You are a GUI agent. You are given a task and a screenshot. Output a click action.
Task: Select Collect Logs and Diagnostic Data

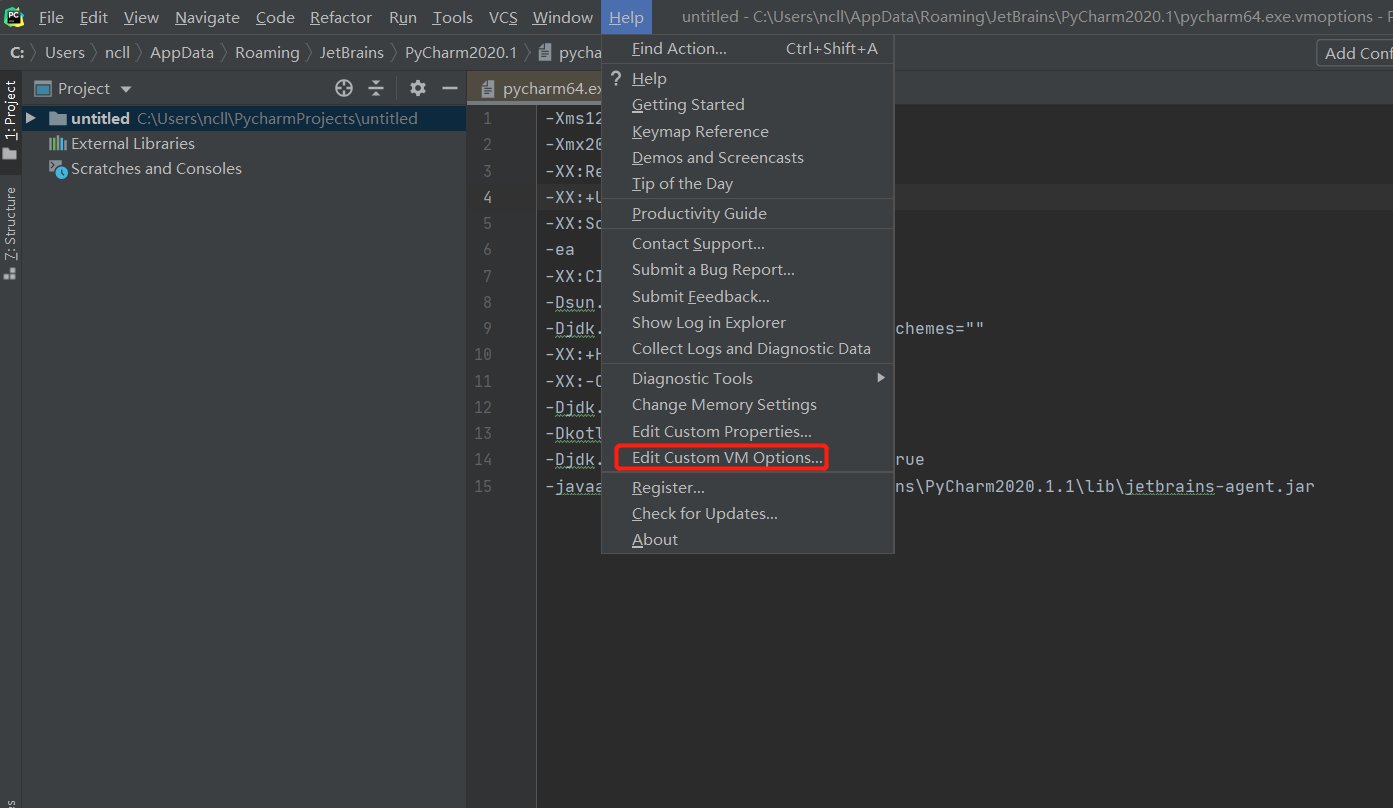pyautogui.click(x=747, y=349)
